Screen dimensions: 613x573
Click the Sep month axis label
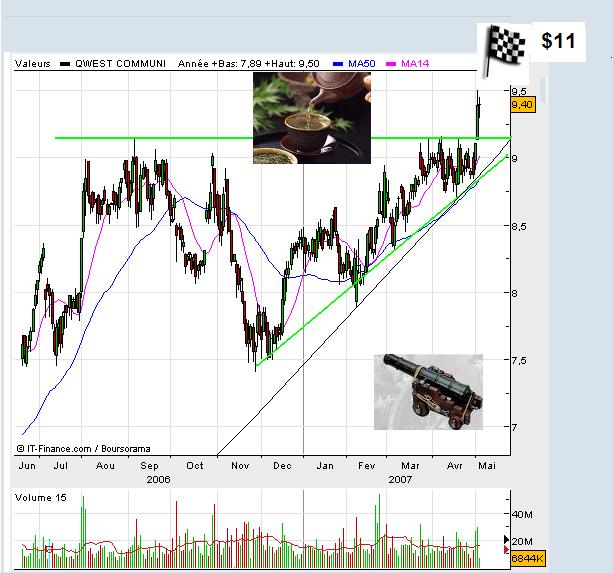(x=149, y=466)
